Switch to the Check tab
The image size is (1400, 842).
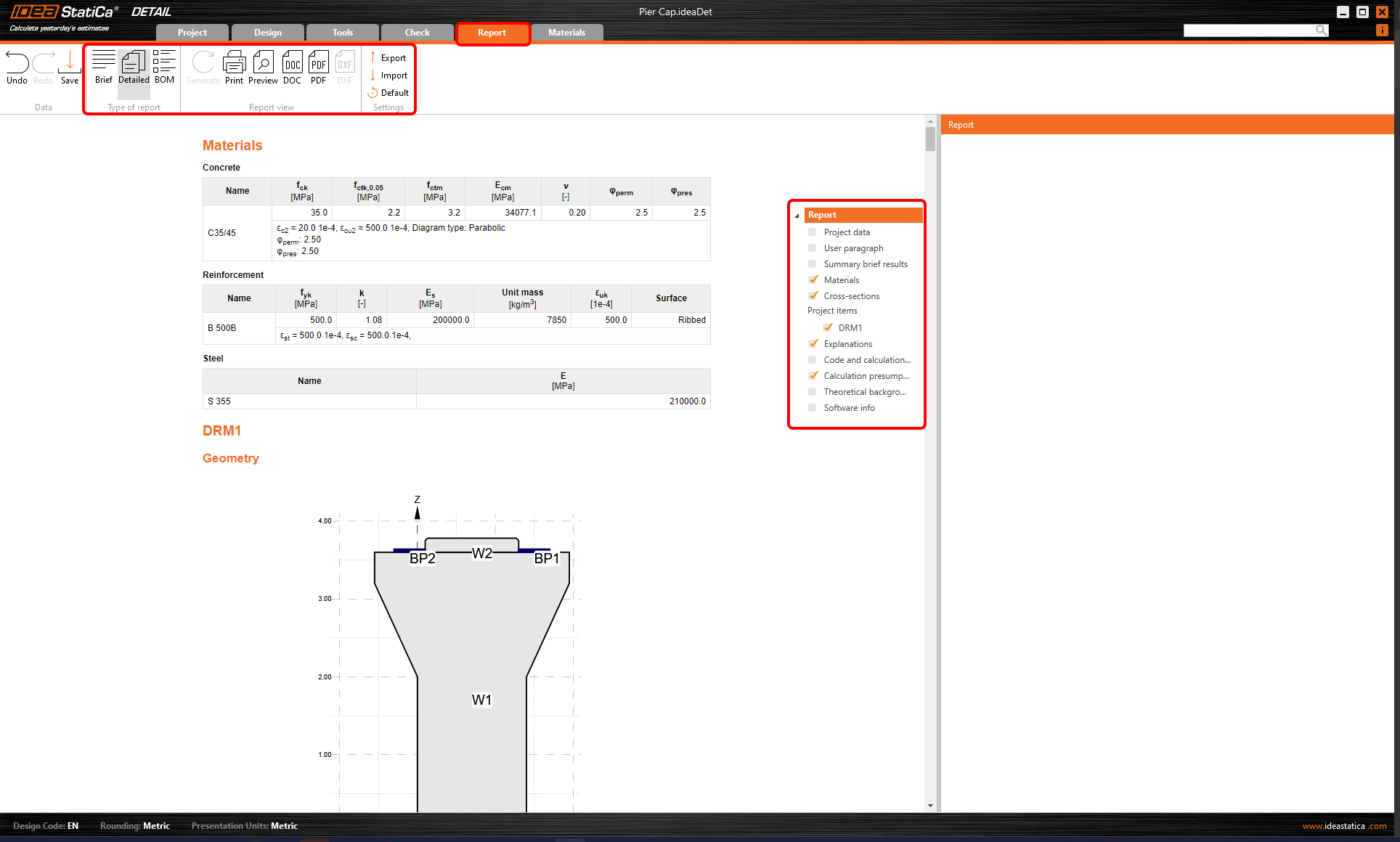point(417,33)
